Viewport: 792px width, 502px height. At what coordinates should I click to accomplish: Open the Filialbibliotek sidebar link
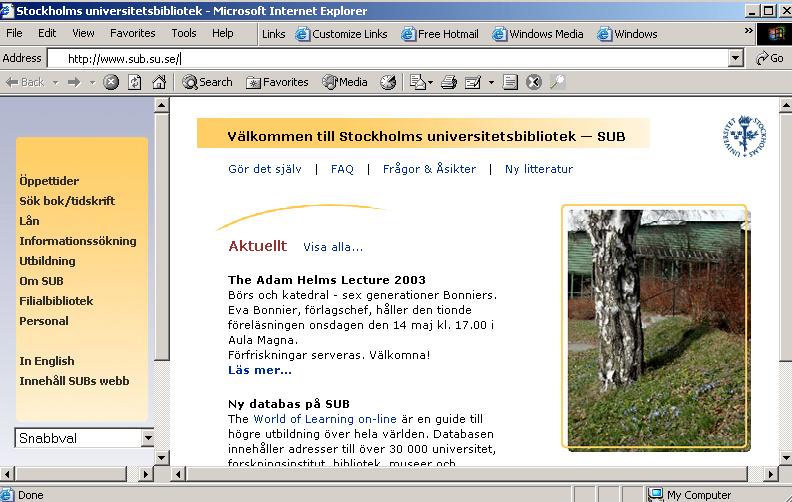point(56,301)
